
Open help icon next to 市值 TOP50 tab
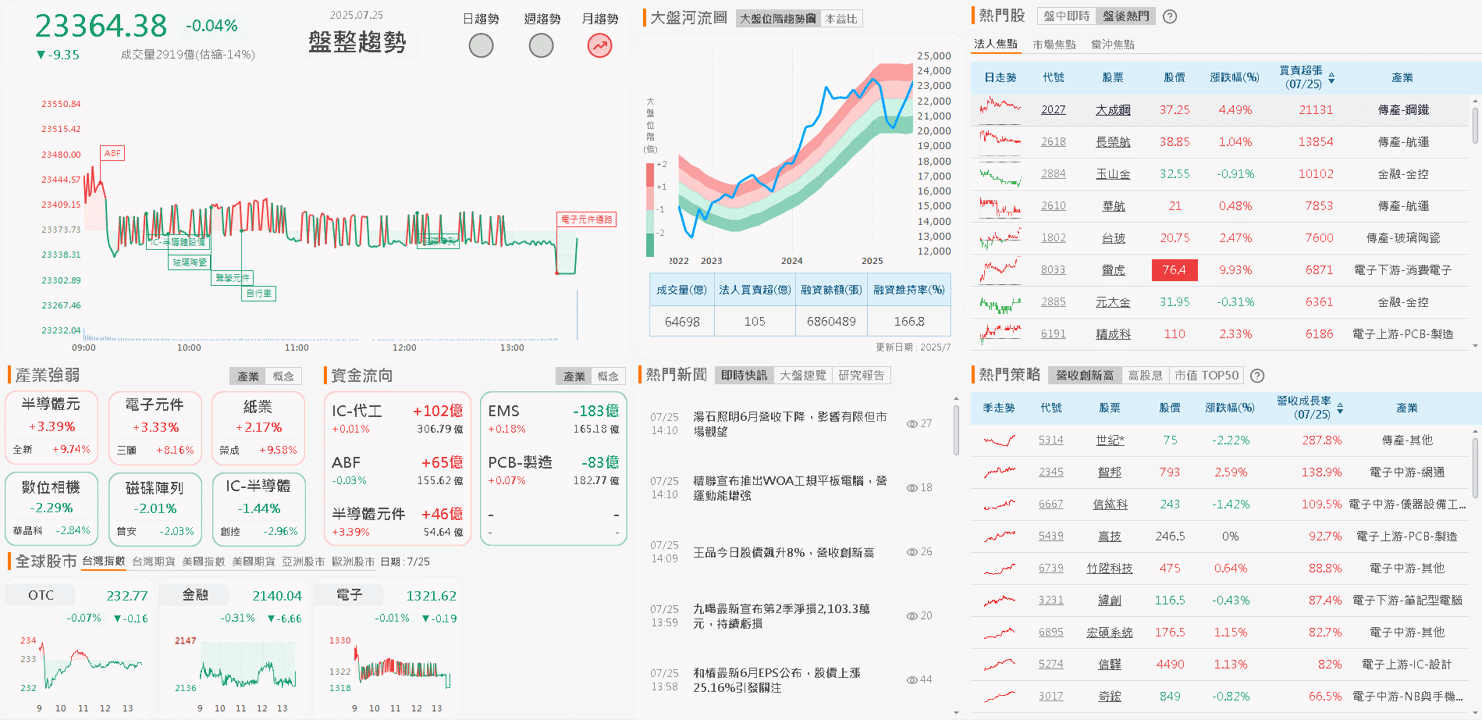tap(1257, 376)
